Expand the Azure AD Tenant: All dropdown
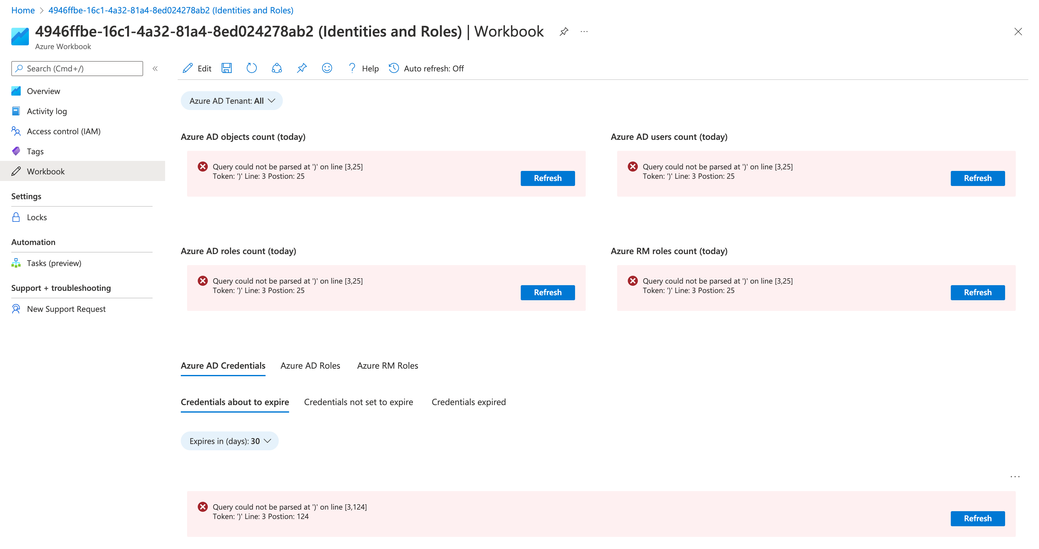Screen dimensions: 1039x549 tap(232, 101)
